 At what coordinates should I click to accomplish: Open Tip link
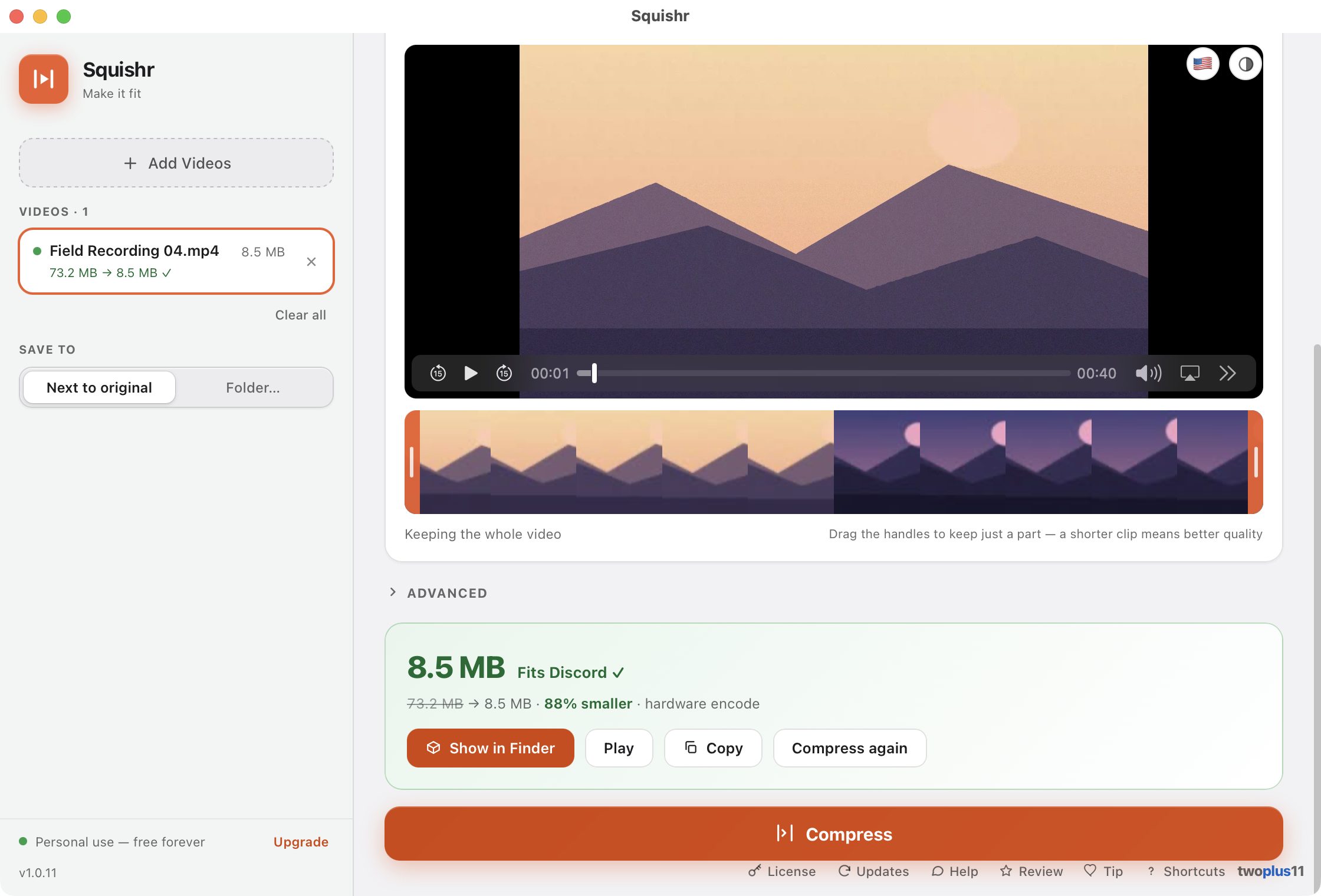1103,871
